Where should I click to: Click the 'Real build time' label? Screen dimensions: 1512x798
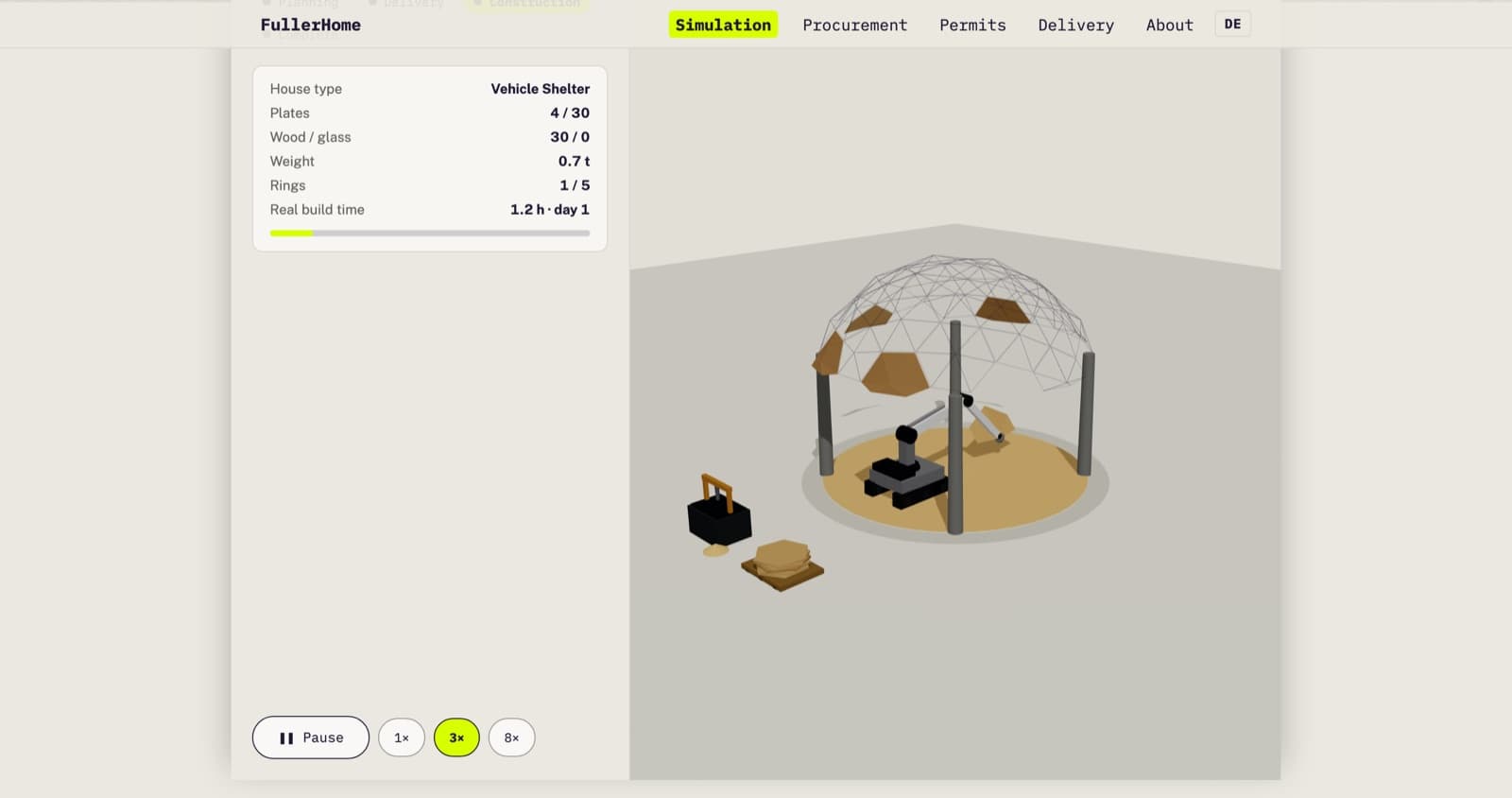318,210
